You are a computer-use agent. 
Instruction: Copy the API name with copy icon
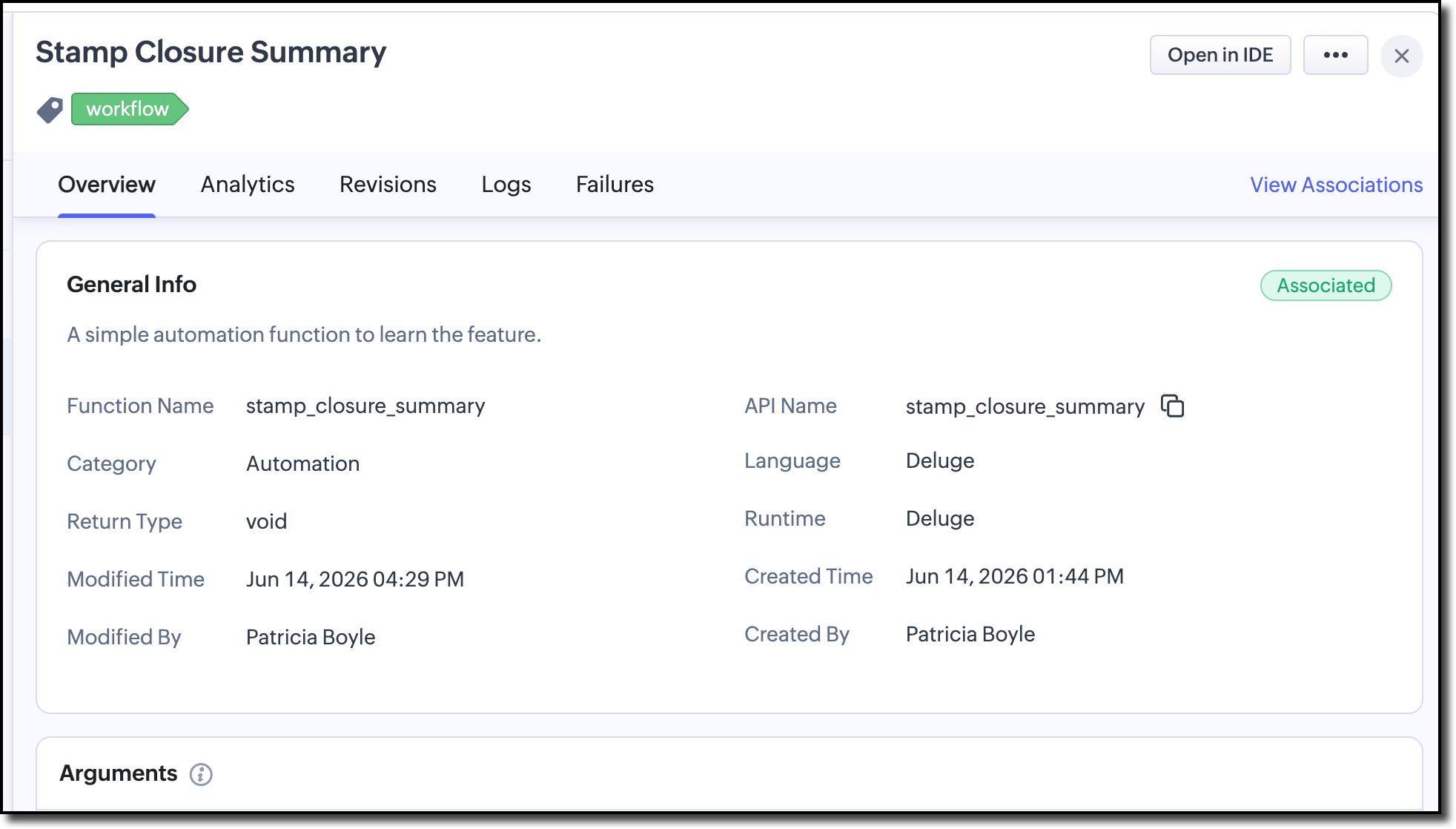(1172, 406)
